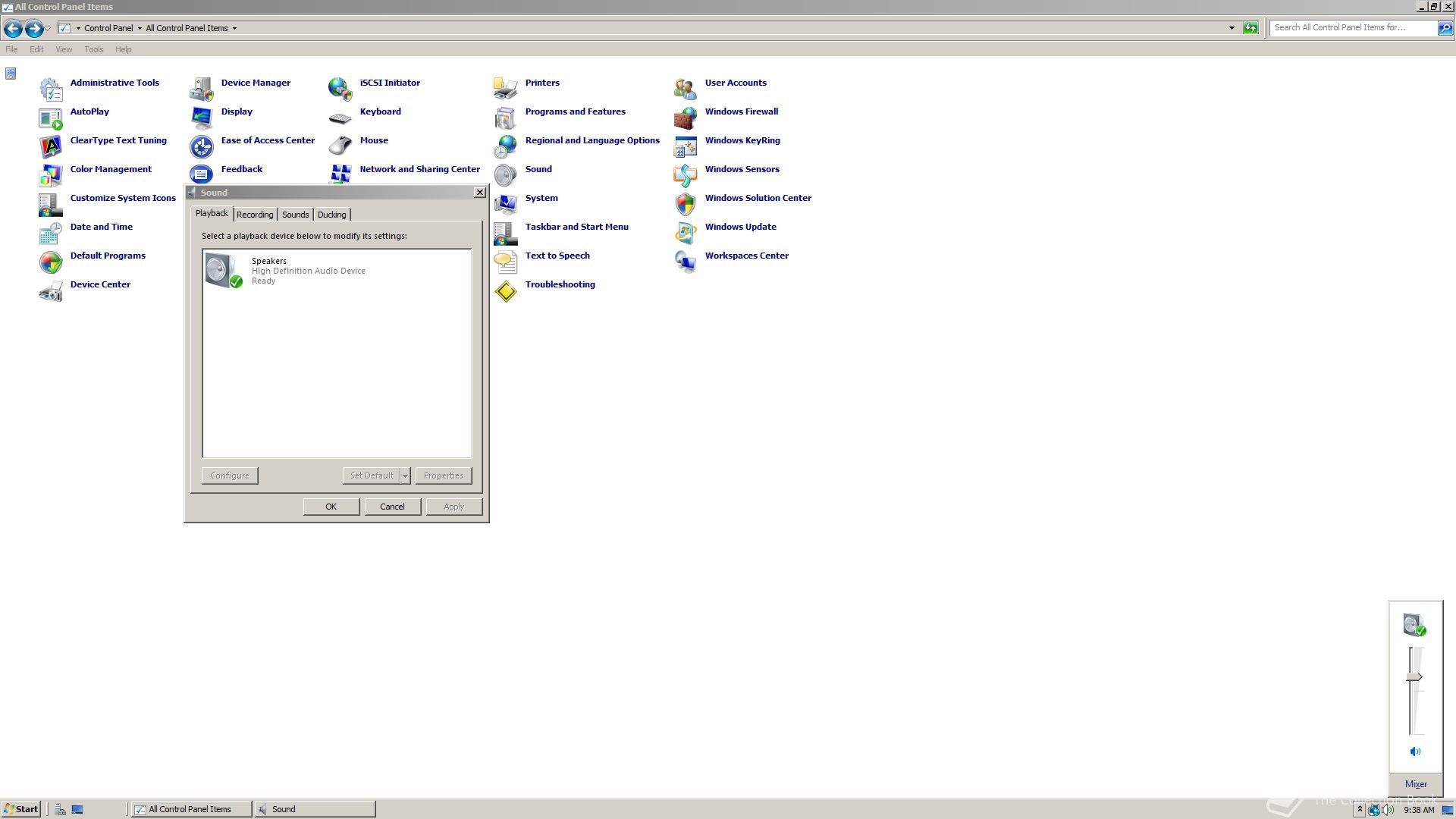Open Default Programs icon

51,262
